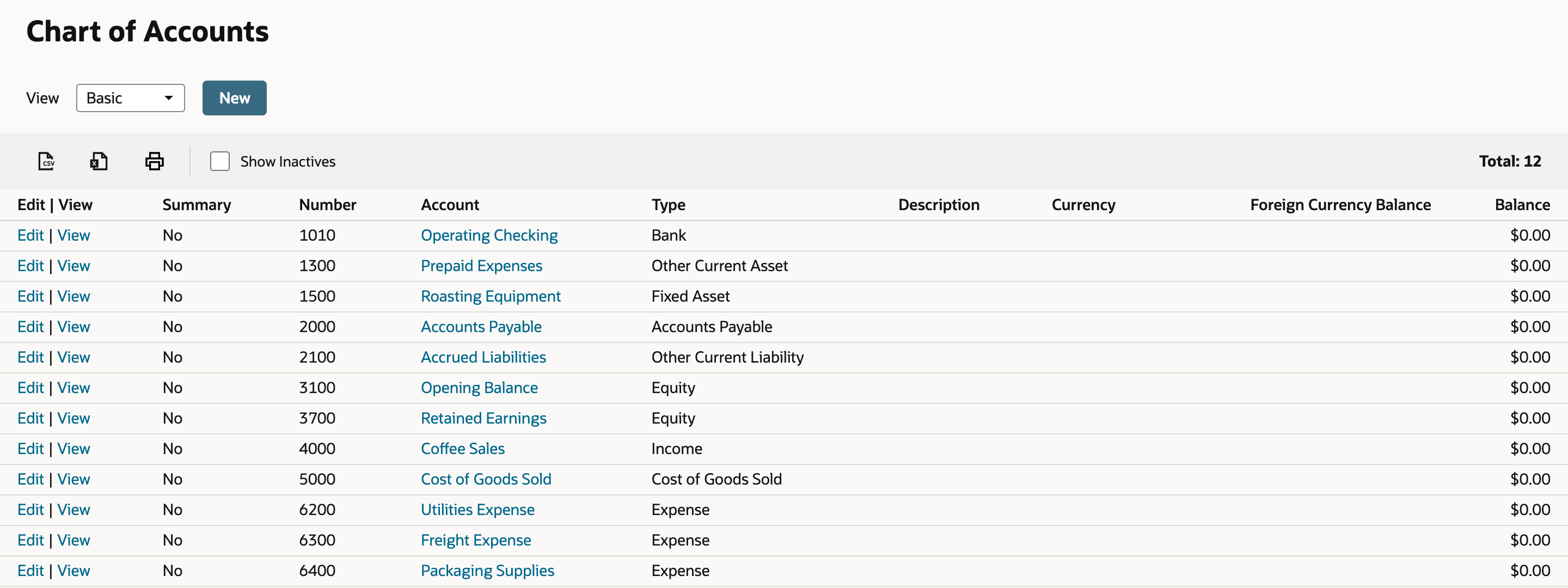
Task: Open the Coffee Sales account link
Action: (x=463, y=449)
